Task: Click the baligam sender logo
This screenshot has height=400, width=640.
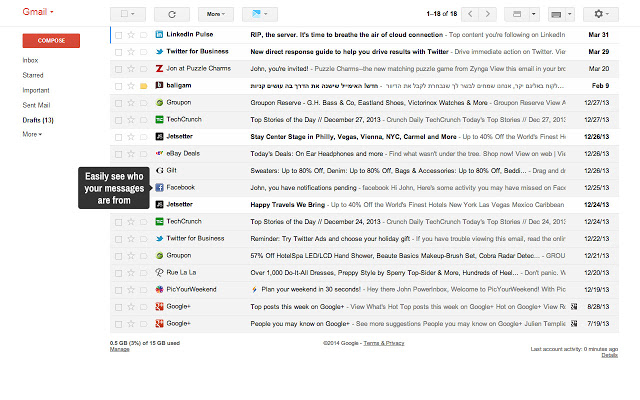Action: coord(160,85)
